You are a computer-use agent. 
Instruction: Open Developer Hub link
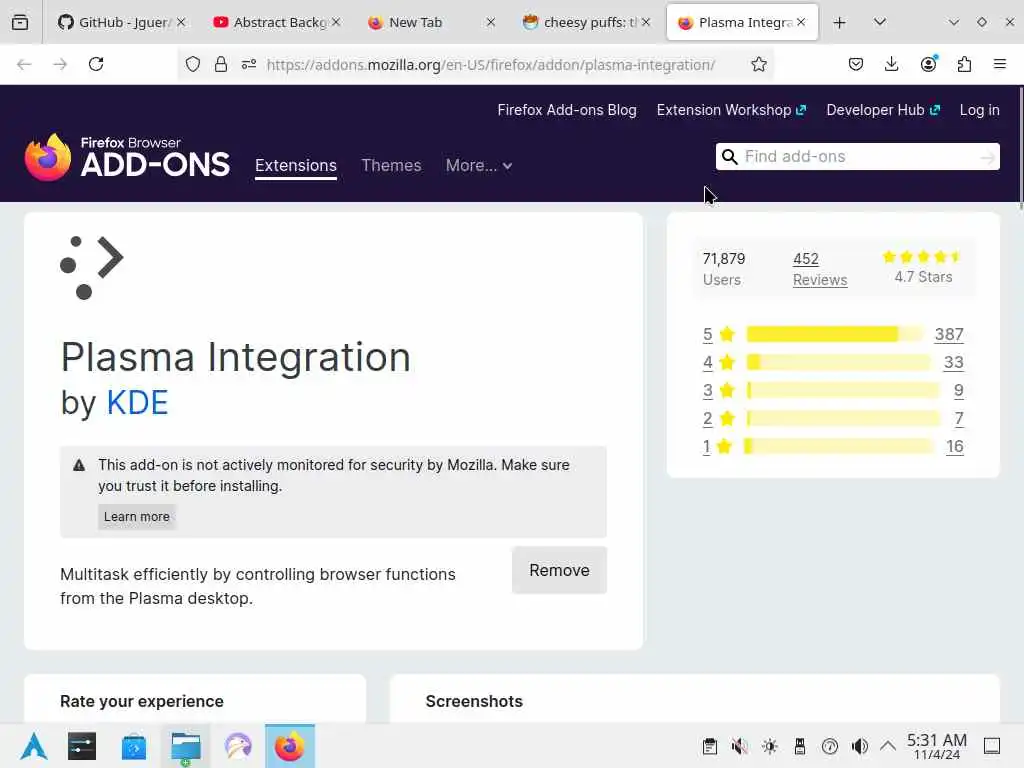pyautogui.click(x=883, y=110)
